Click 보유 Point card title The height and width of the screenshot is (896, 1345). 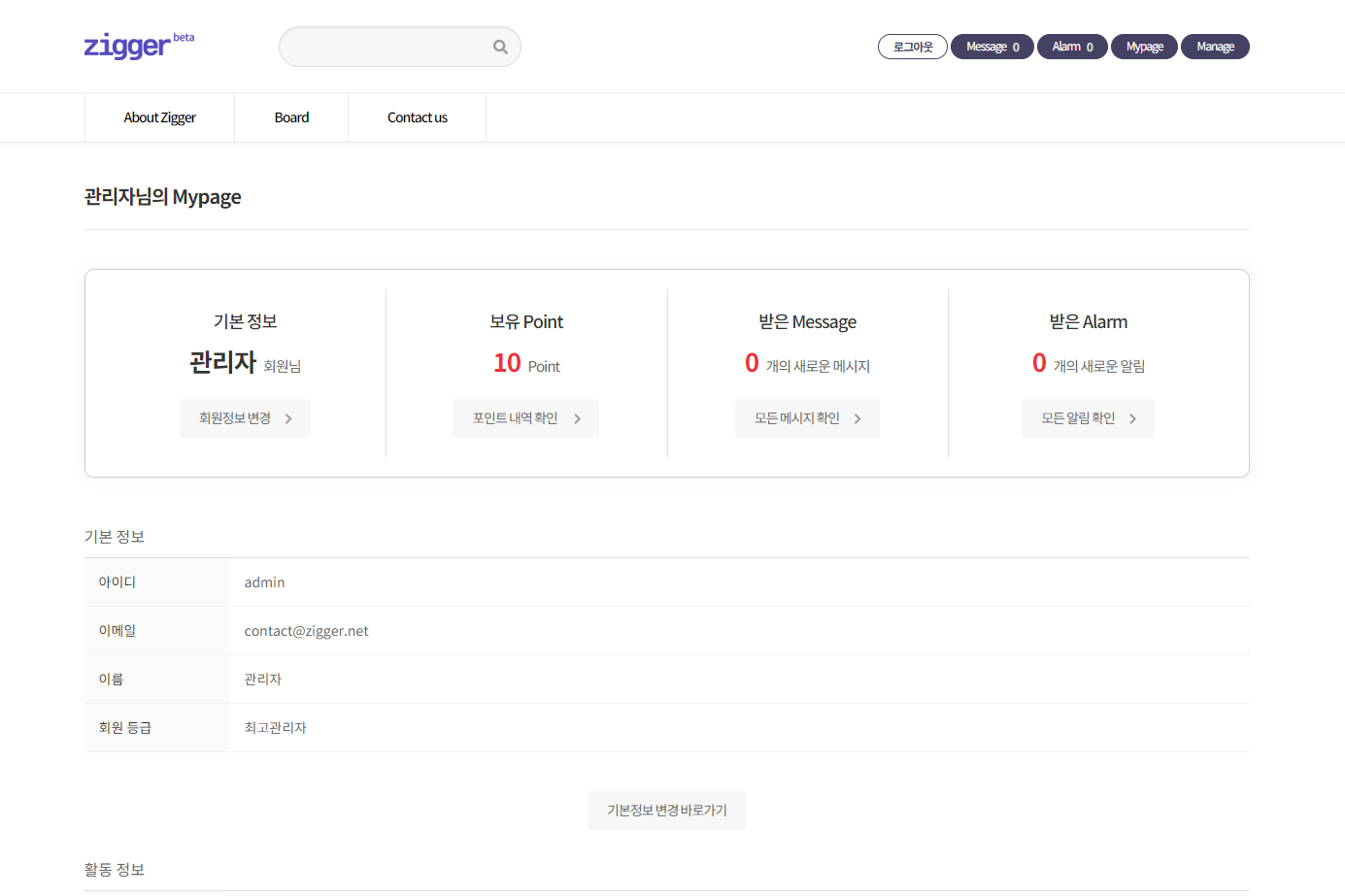526,321
